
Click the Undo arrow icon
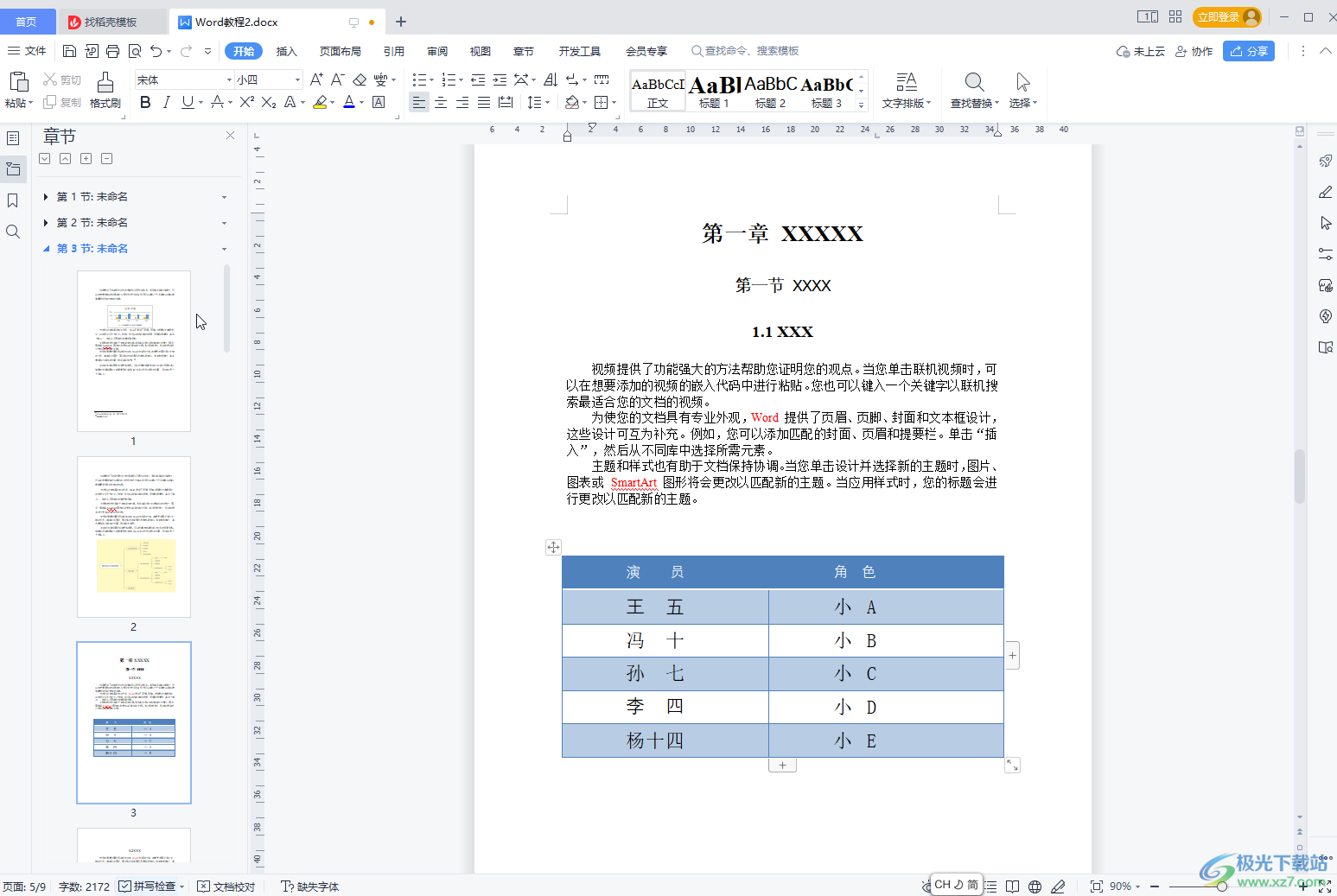[156, 51]
